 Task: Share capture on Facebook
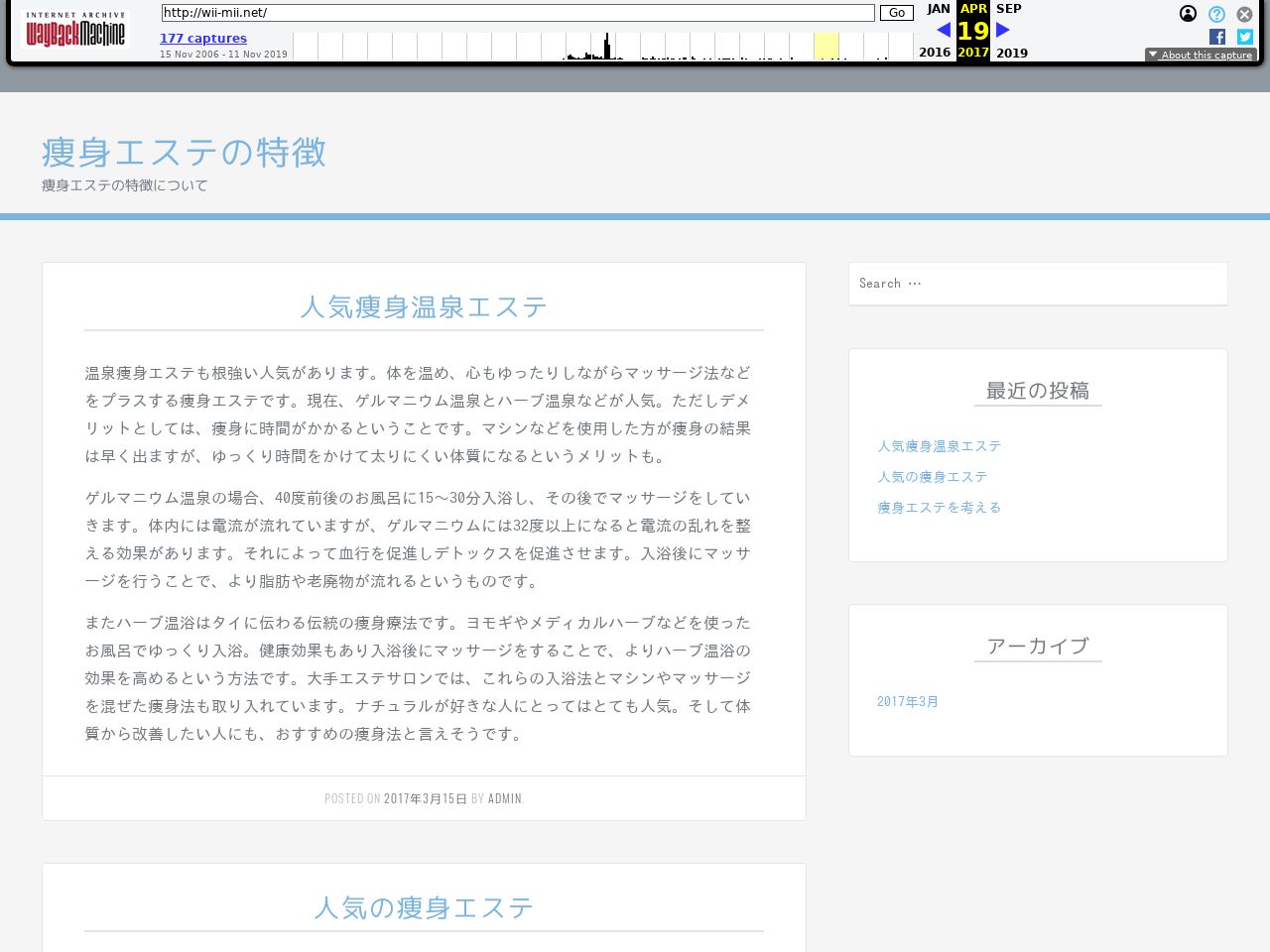click(x=1217, y=37)
